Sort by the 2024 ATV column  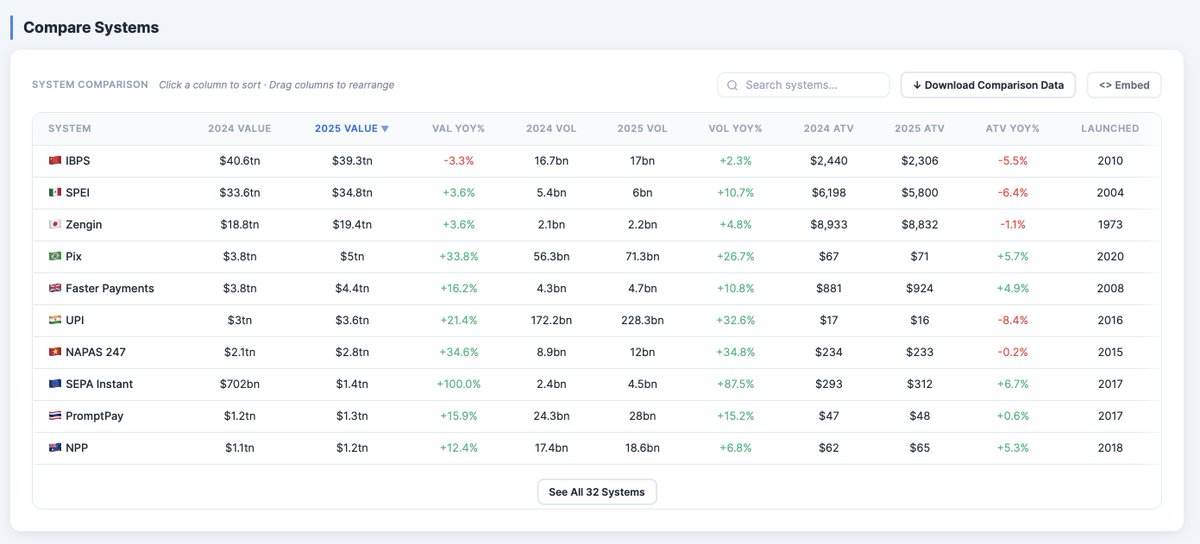click(x=828, y=129)
